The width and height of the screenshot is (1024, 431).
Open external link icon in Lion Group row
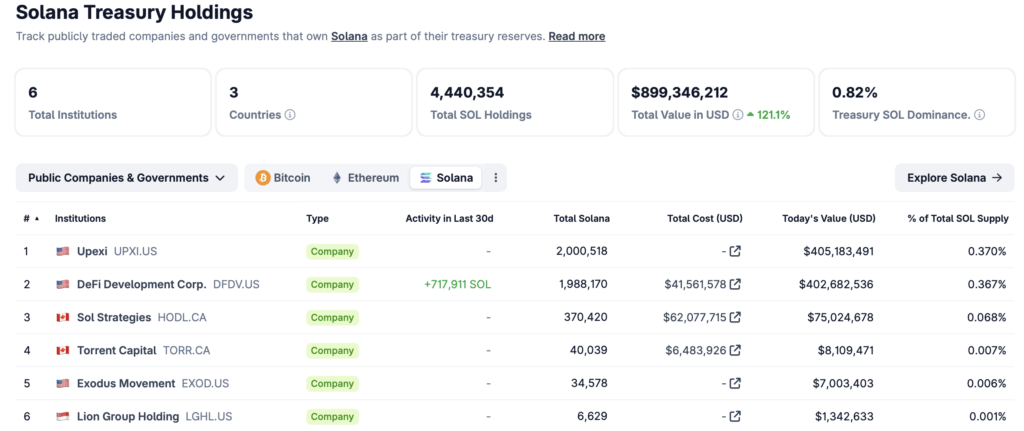[735, 416]
